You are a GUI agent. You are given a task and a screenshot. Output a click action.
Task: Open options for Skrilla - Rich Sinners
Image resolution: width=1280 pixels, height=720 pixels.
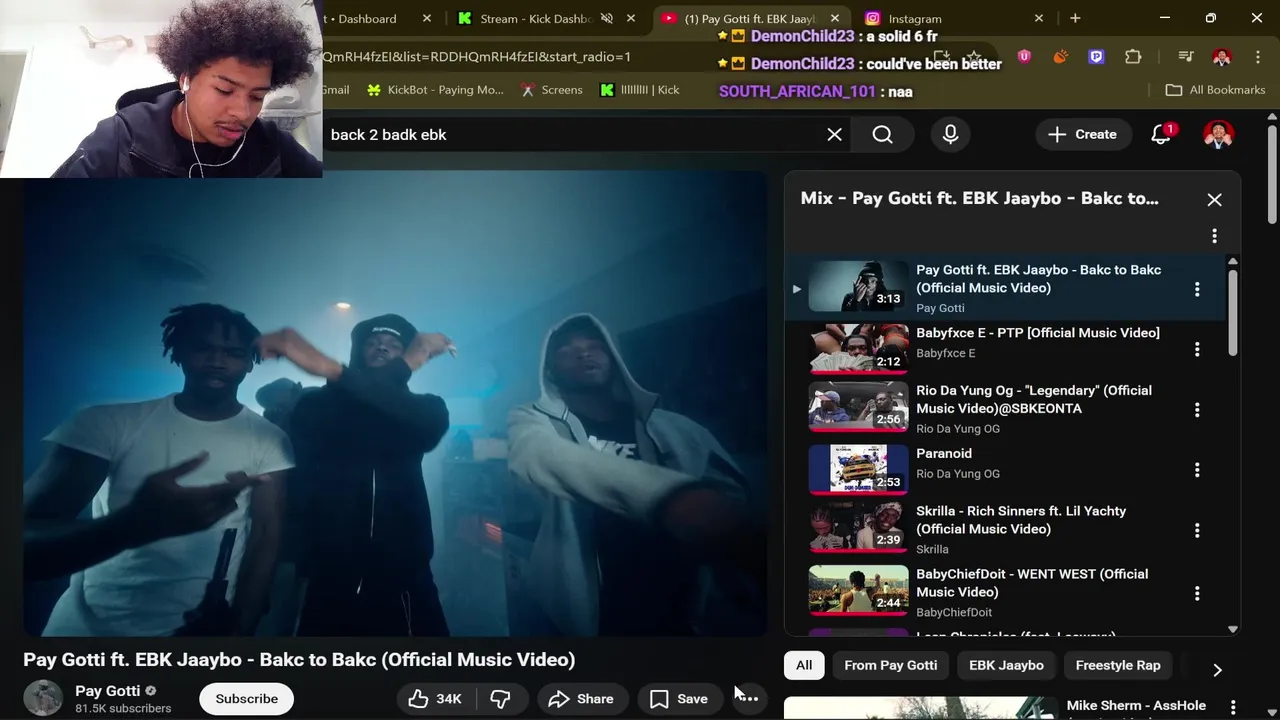(1197, 530)
